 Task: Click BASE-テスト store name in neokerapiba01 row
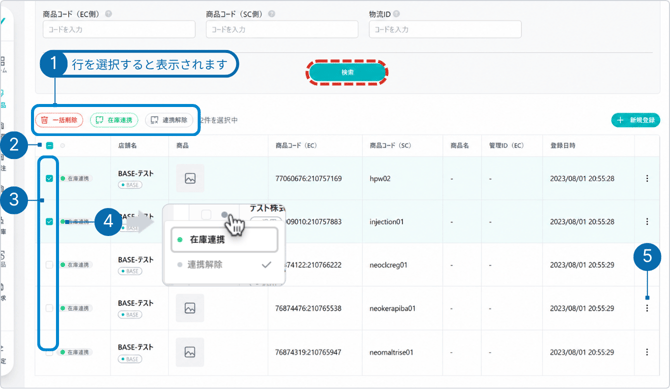coord(135,303)
